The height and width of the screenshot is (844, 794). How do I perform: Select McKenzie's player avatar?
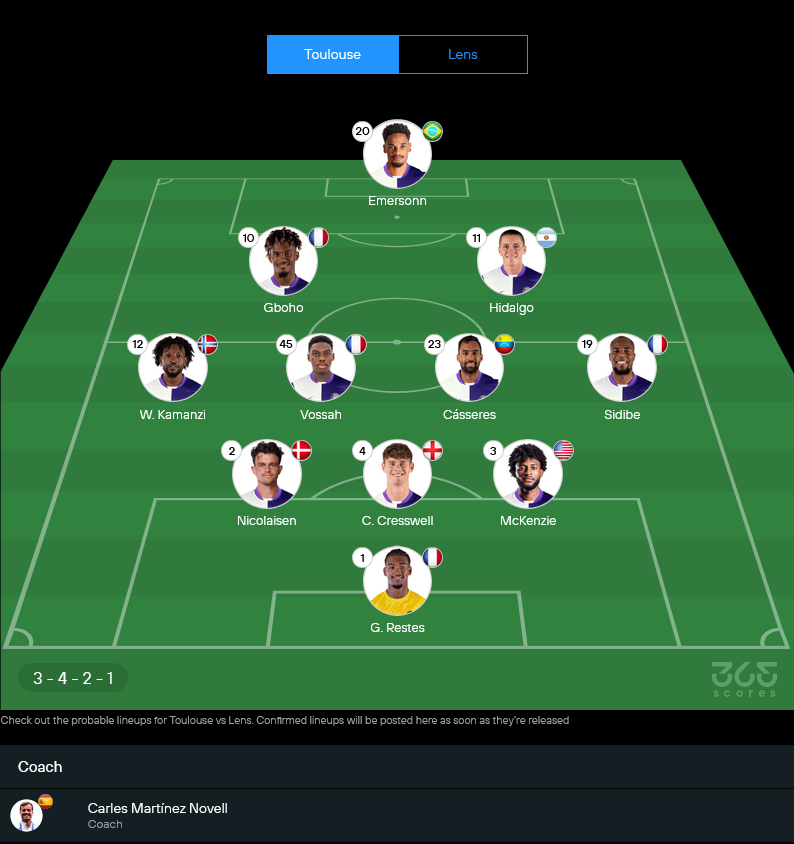528,474
